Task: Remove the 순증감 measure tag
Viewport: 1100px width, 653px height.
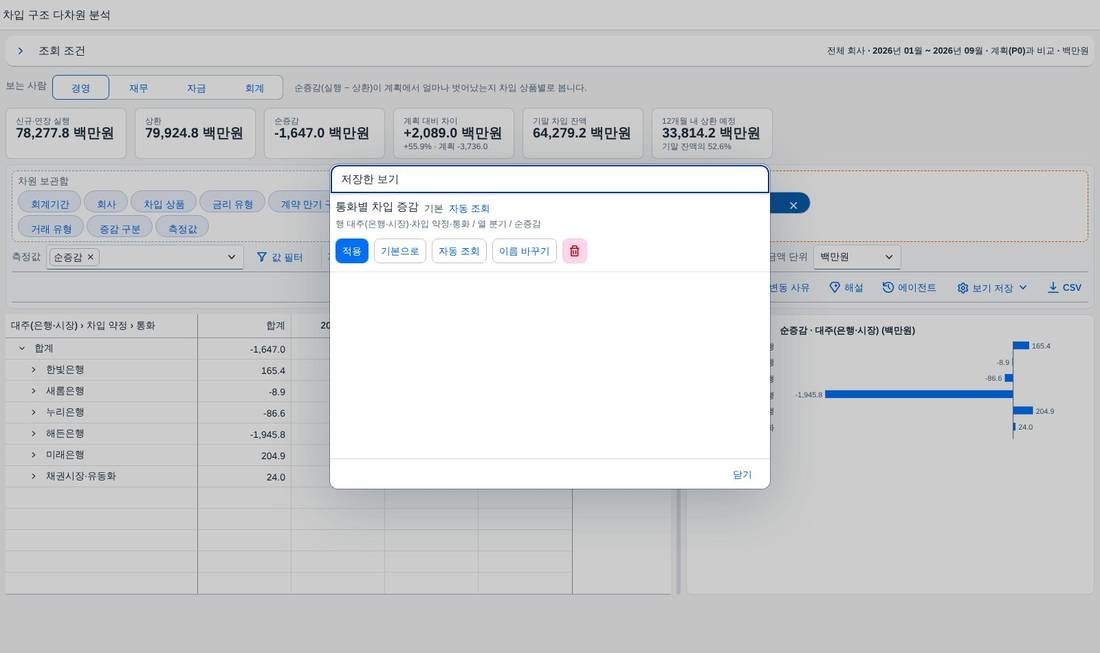Action: 90,257
